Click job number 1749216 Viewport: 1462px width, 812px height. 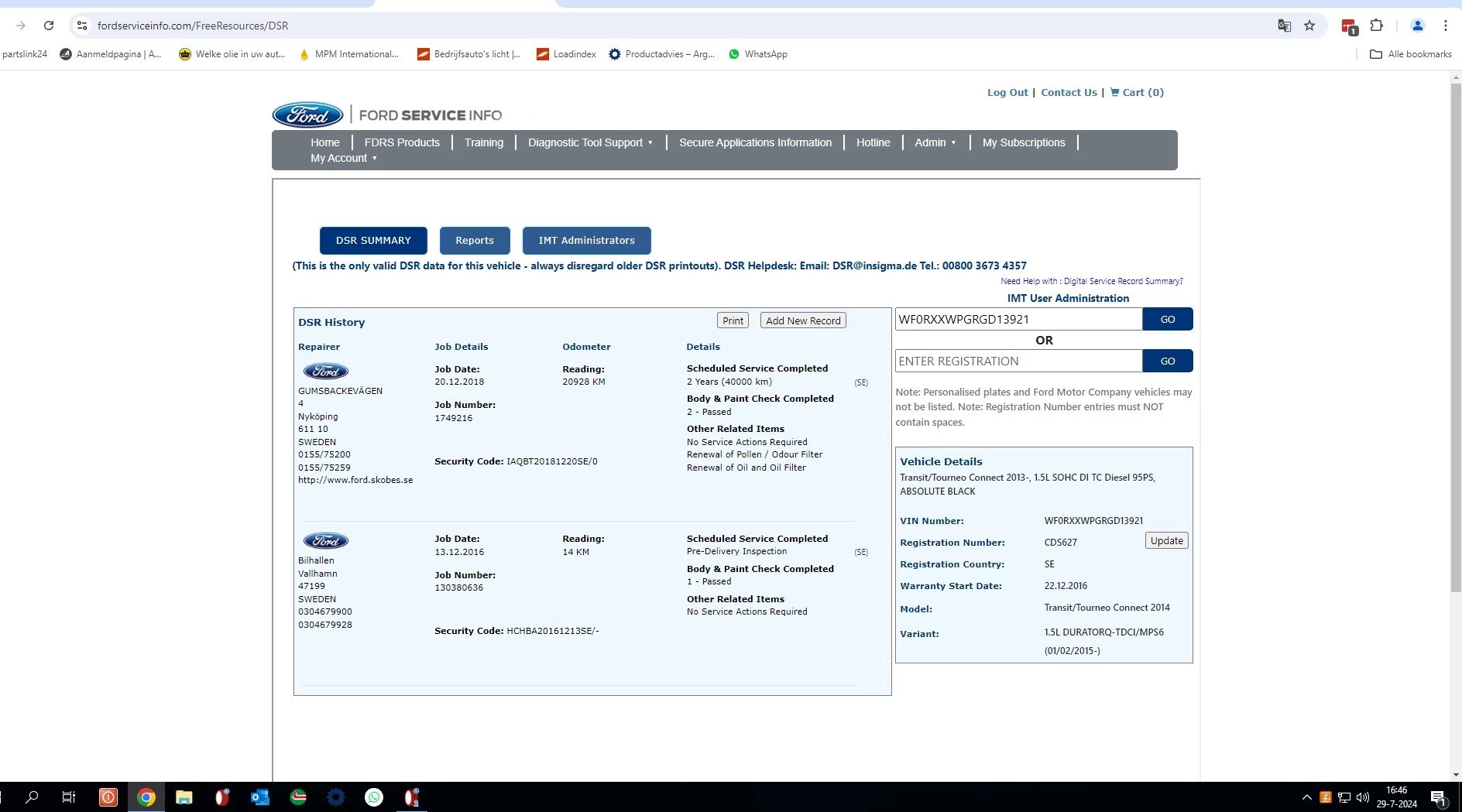tap(453, 418)
